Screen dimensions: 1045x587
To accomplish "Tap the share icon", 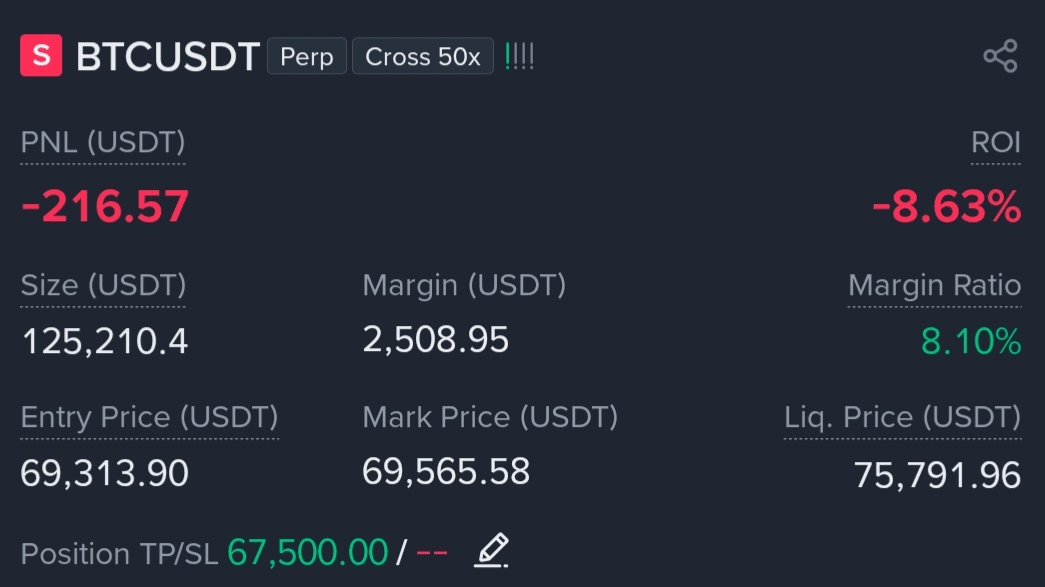I will (1000, 56).
